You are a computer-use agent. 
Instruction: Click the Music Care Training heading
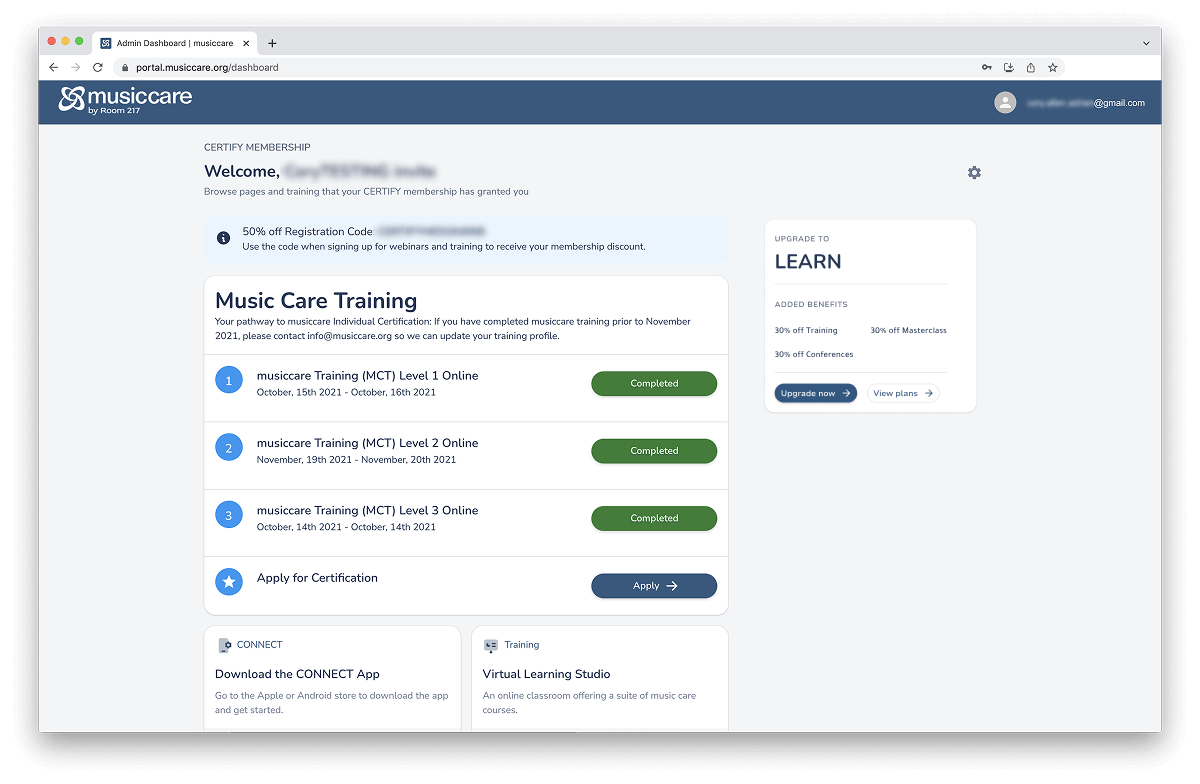[x=316, y=301]
